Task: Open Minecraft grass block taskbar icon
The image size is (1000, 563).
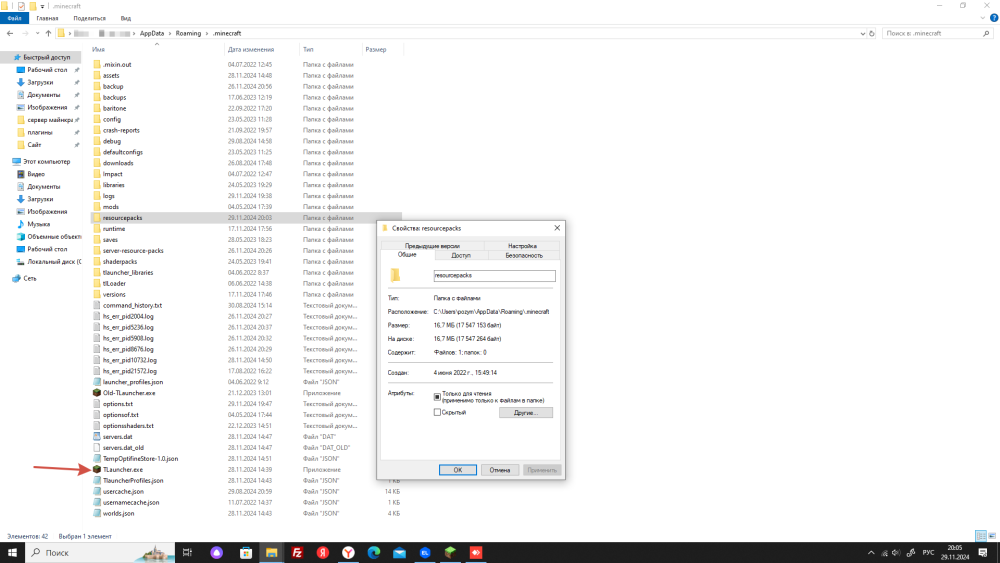Action: (x=450, y=552)
